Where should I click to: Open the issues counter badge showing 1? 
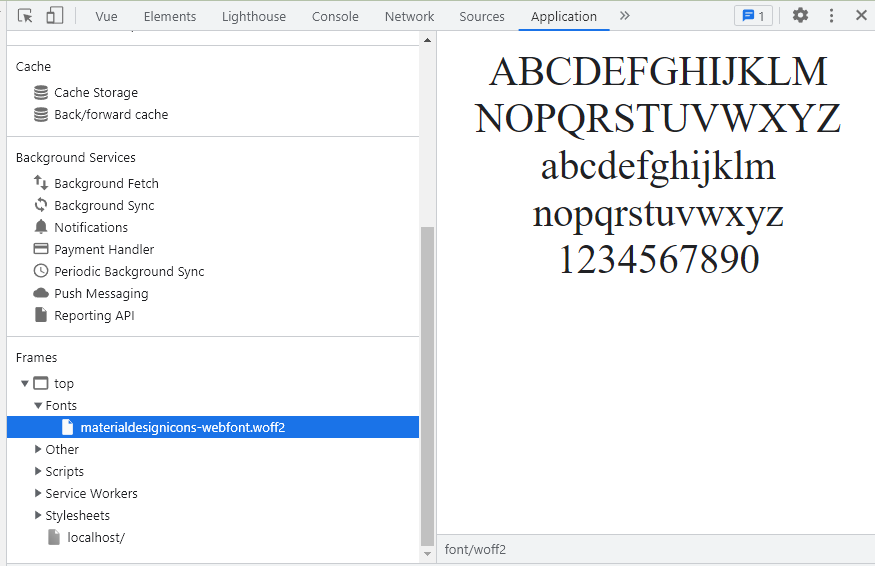click(753, 16)
